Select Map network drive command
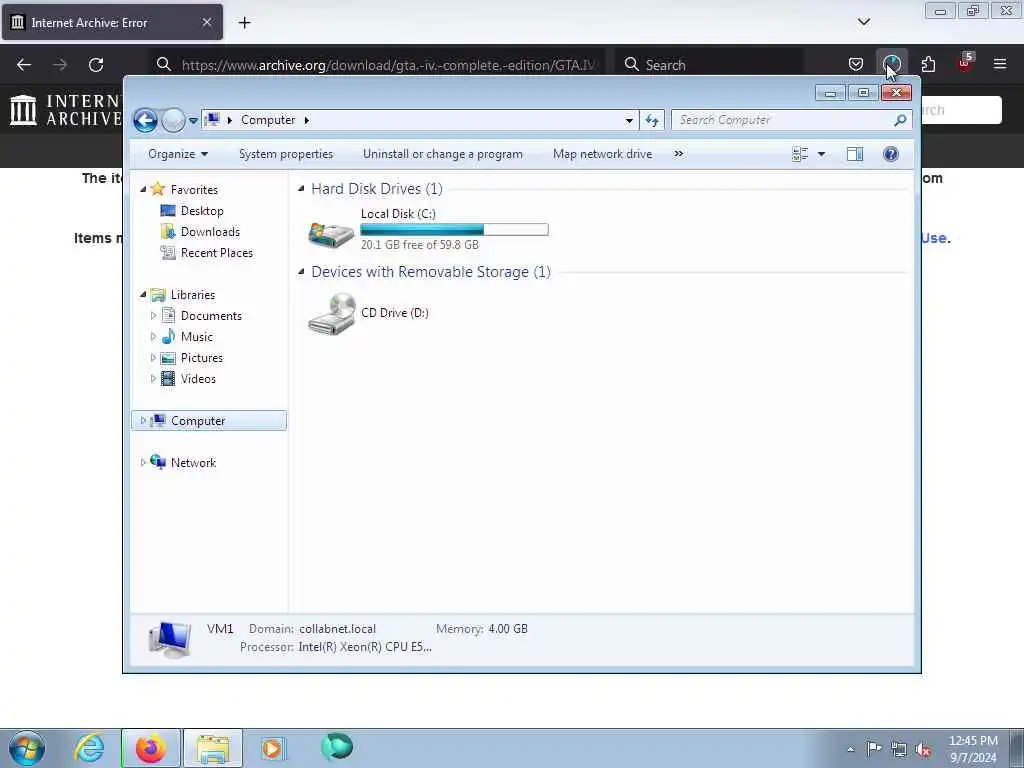This screenshot has height=768, width=1024. tap(602, 154)
